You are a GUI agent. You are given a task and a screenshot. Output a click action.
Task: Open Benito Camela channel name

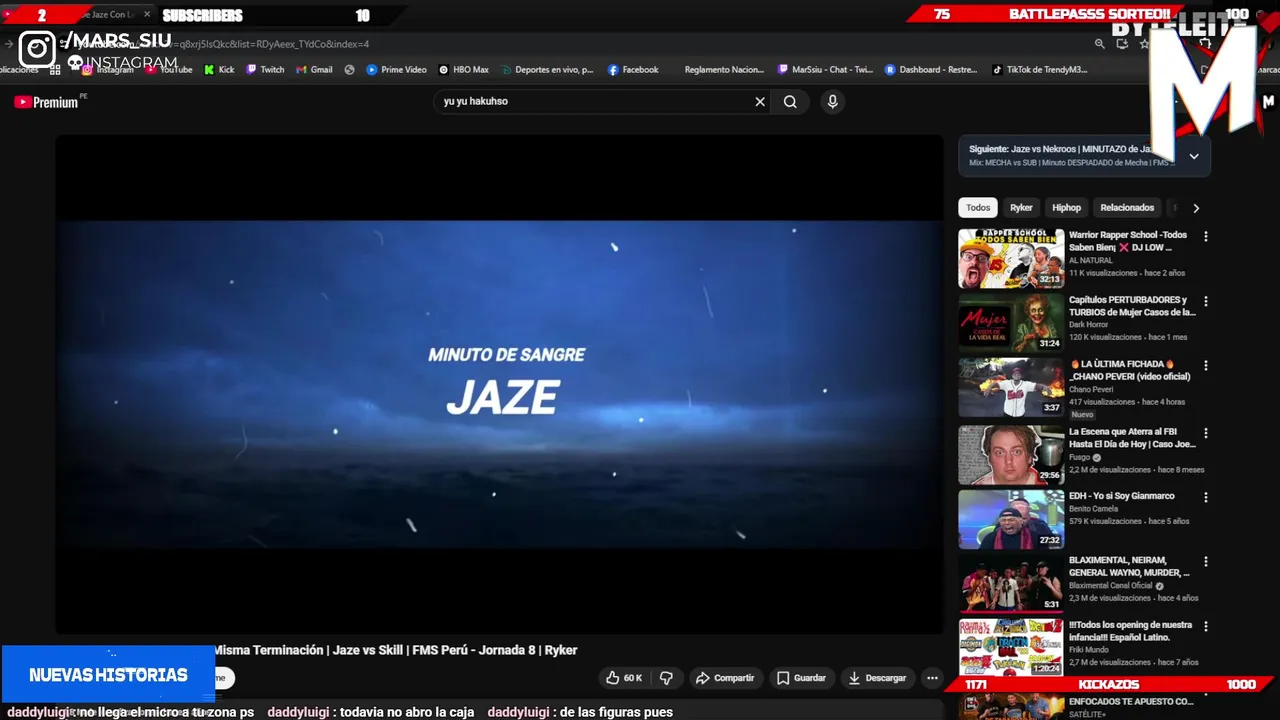(1094, 509)
